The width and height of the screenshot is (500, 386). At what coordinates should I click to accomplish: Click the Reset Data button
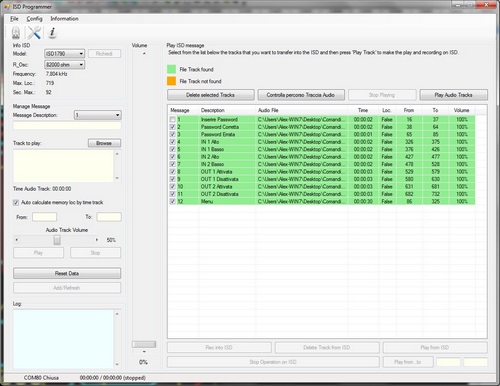click(x=67, y=273)
